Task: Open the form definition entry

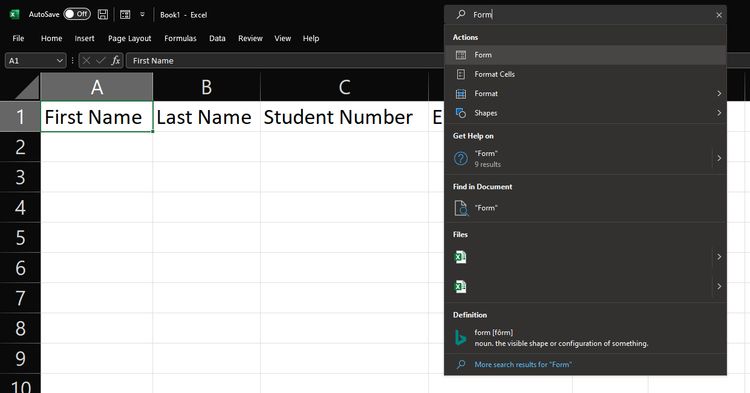Action: (585, 338)
